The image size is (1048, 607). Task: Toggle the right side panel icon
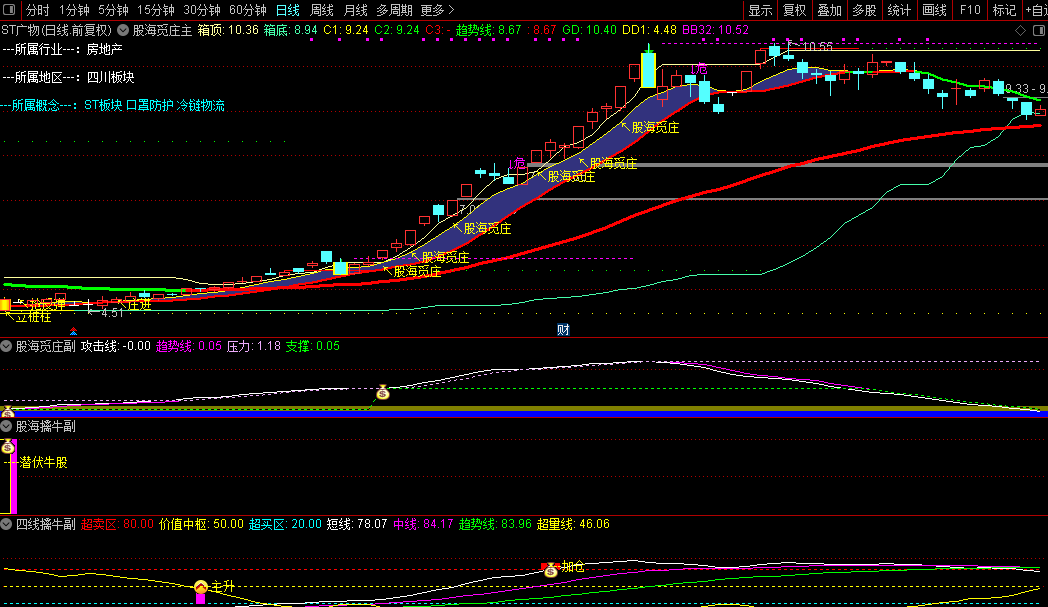(1039, 31)
